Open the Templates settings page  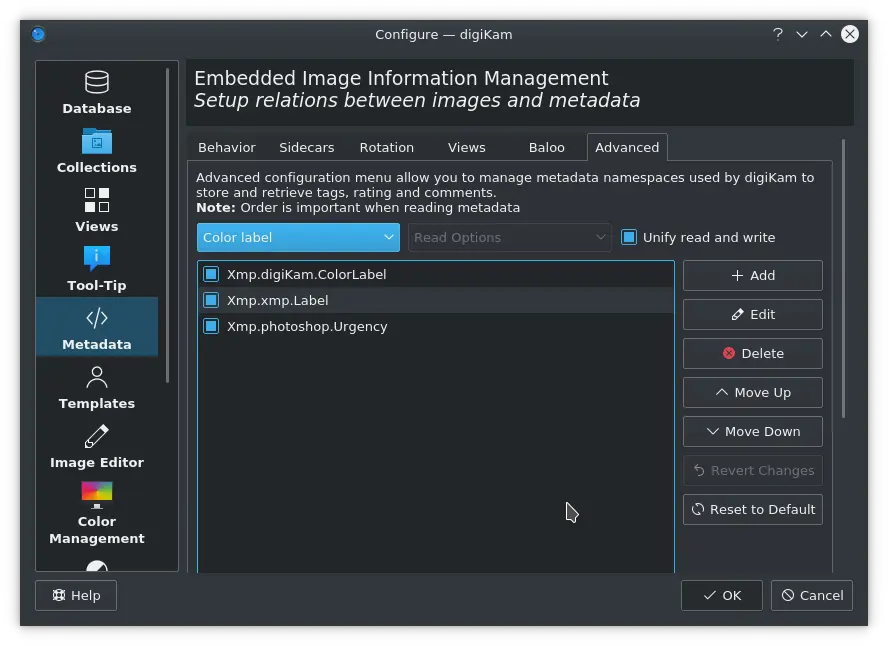(96, 386)
